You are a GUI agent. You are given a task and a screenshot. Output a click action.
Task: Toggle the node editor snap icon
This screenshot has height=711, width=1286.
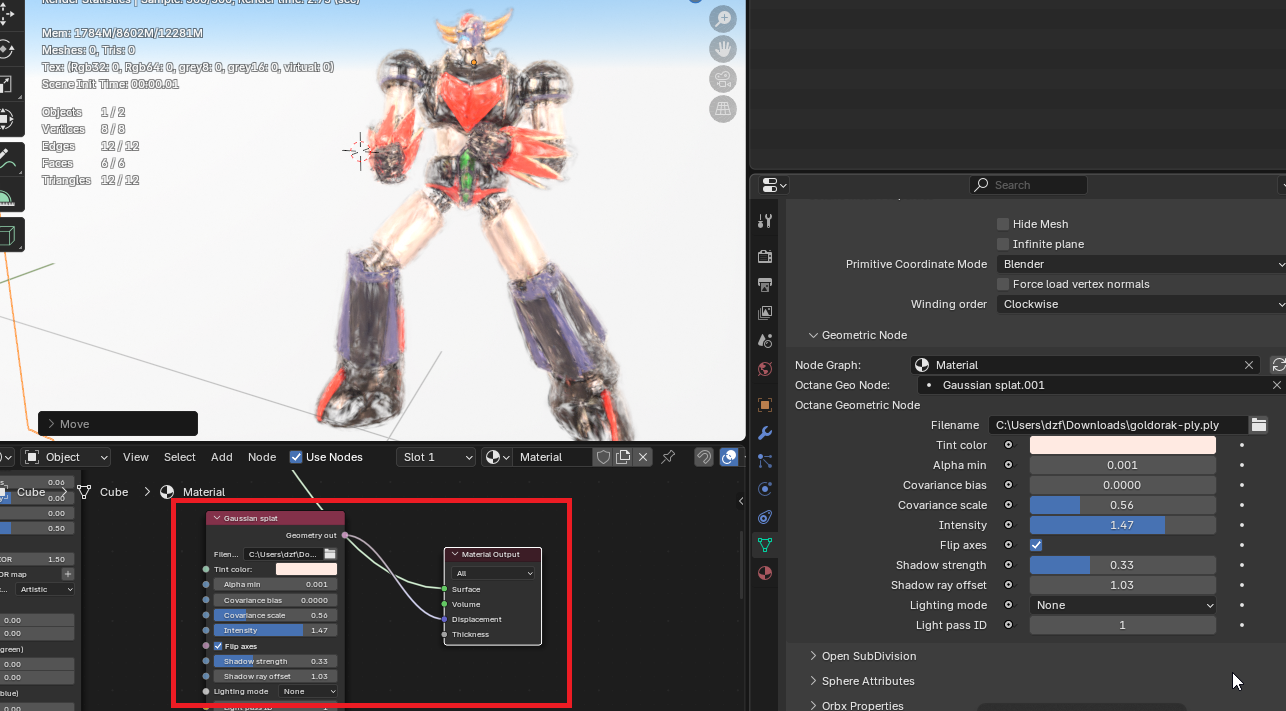(x=704, y=457)
